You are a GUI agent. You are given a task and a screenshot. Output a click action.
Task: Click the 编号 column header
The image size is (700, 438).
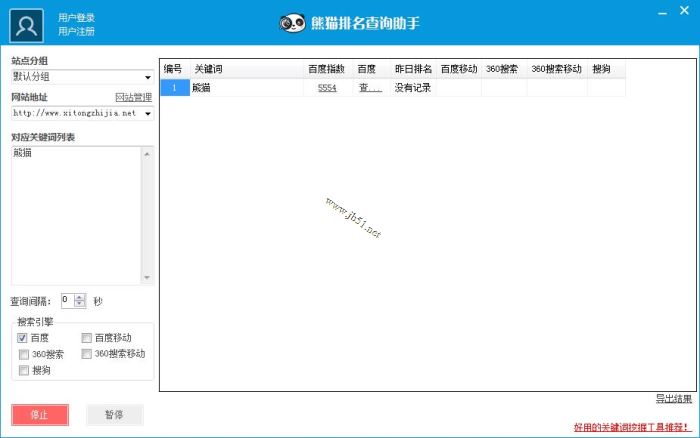(175, 69)
